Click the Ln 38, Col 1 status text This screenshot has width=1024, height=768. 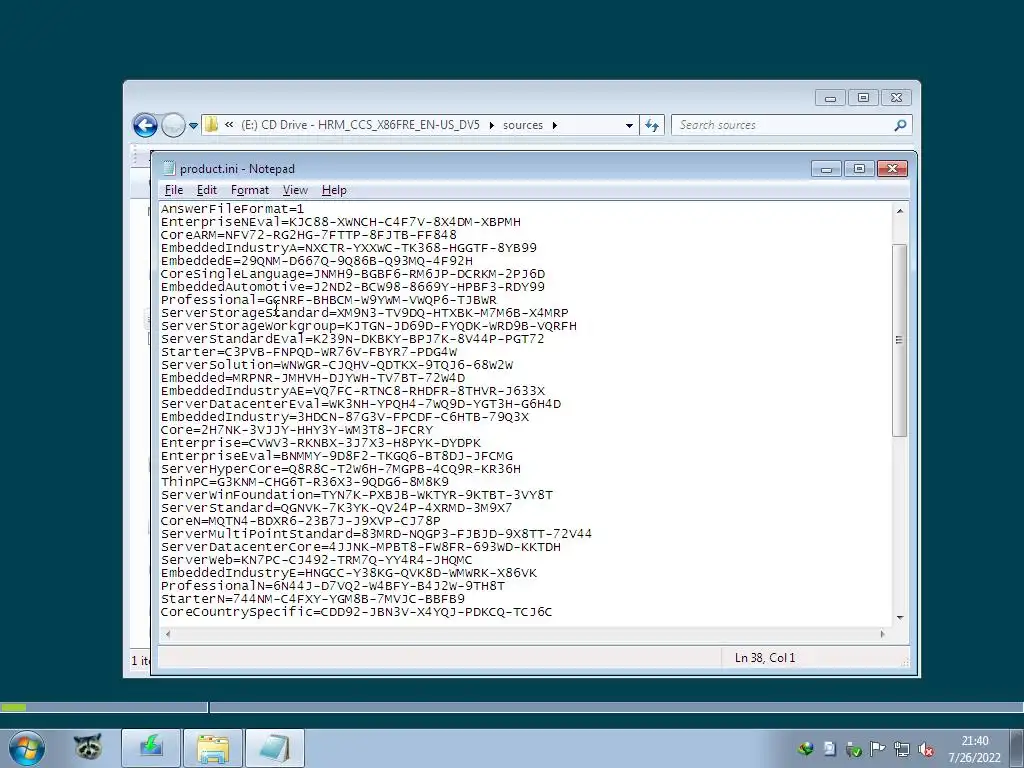[765, 658]
